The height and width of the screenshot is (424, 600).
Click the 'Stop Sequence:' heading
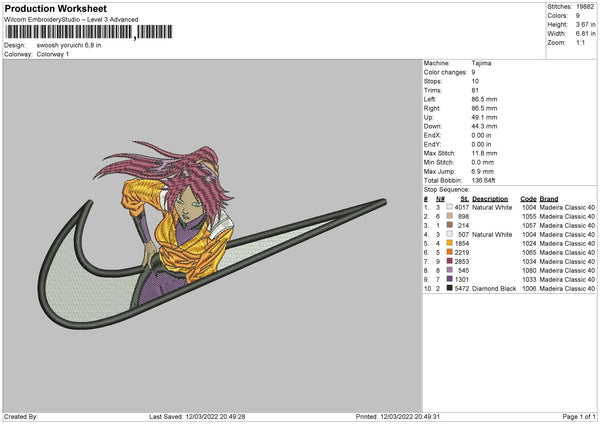(x=446, y=189)
